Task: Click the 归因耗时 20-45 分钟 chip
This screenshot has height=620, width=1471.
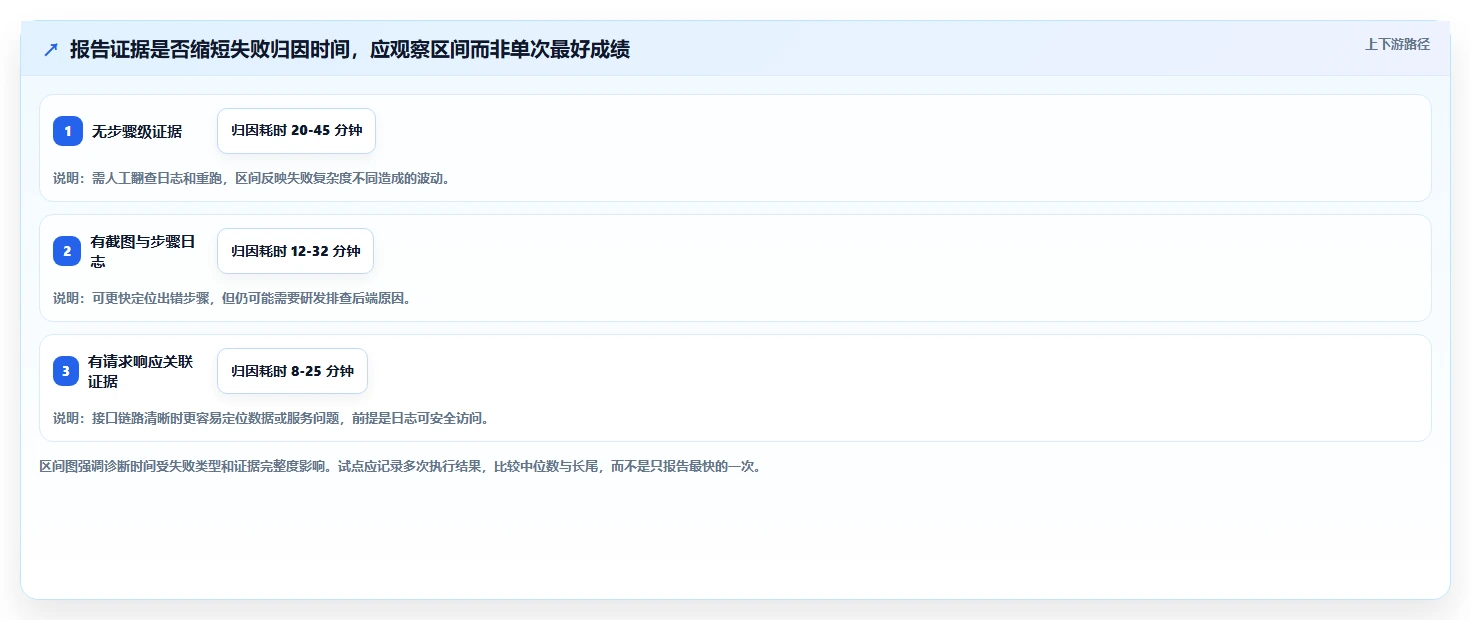Action: coord(296,131)
